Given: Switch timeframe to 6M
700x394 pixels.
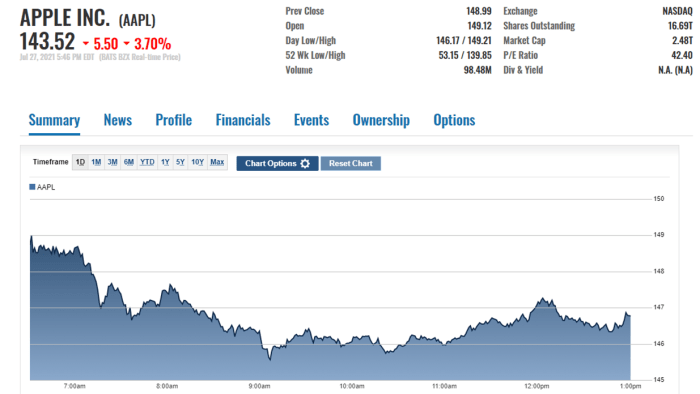Looking at the screenshot, I should point(129,162).
